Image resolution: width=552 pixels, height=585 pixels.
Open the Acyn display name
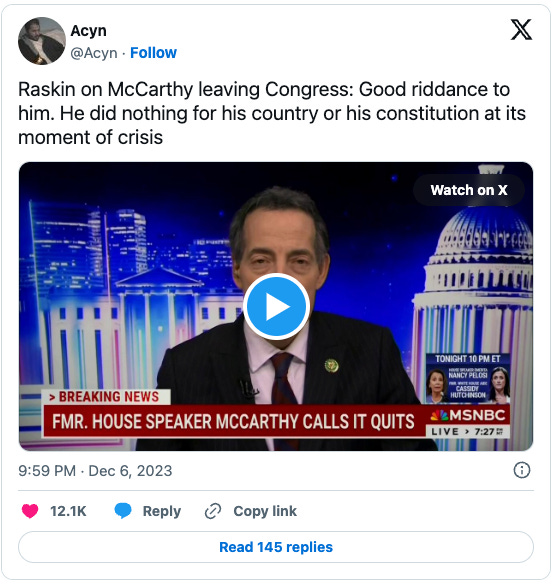click(88, 31)
